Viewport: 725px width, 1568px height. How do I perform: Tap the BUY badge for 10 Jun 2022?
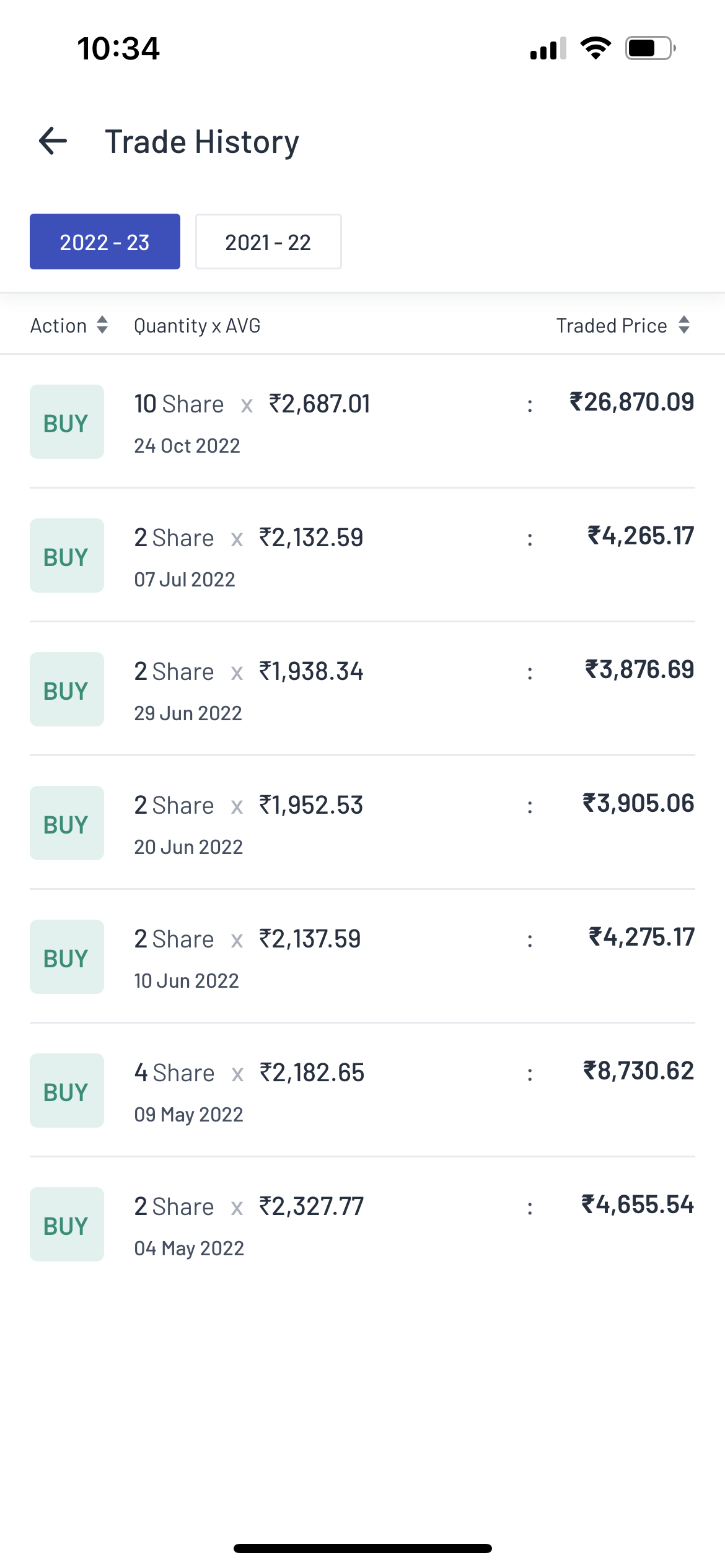coord(66,957)
